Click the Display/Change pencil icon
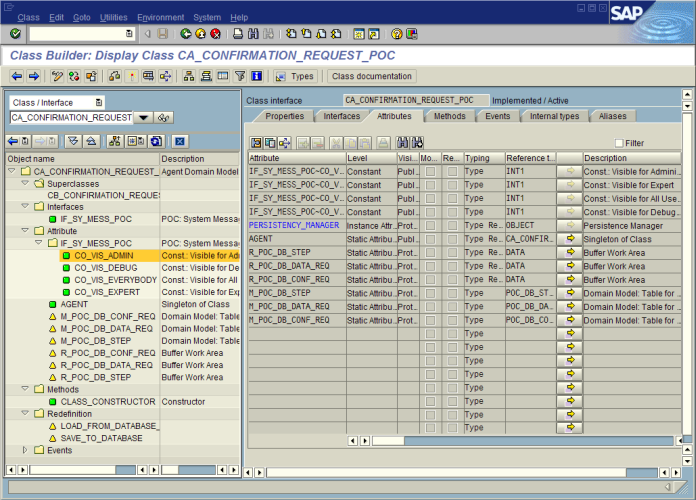Image resolution: width=696 pixels, height=500 pixels. point(57,76)
